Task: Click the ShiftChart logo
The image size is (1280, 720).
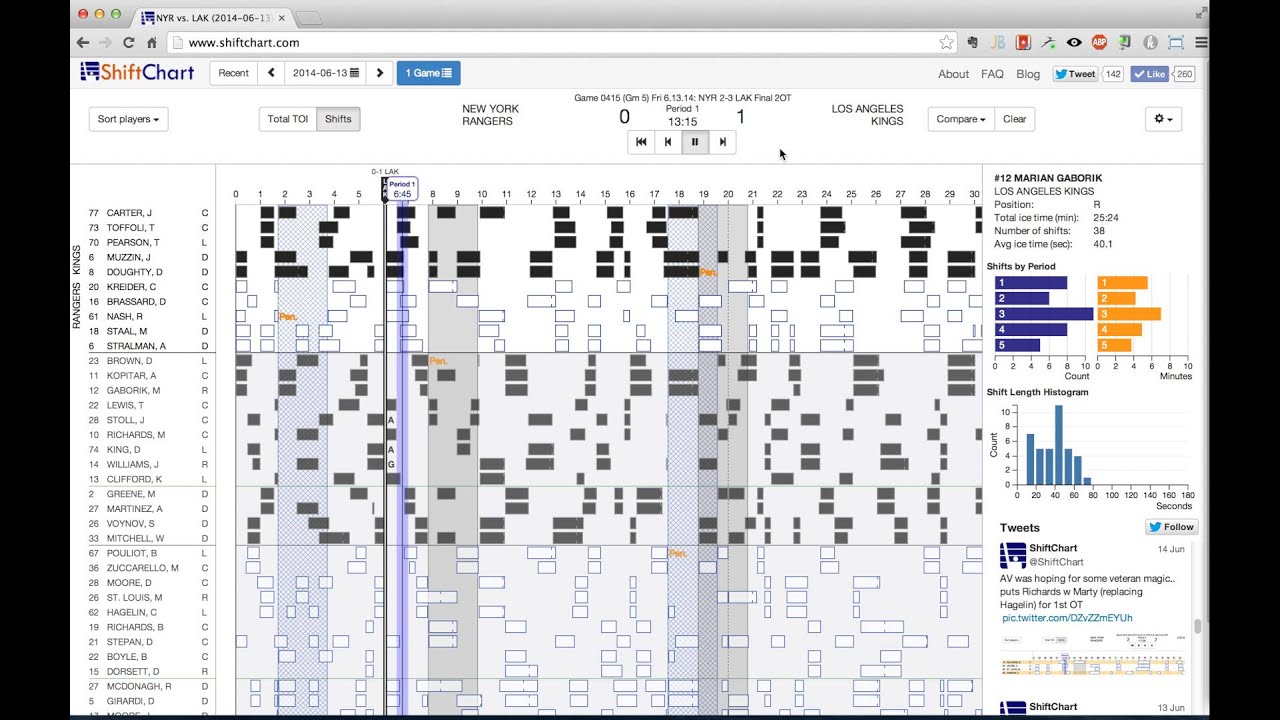Action: (x=137, y=72)
